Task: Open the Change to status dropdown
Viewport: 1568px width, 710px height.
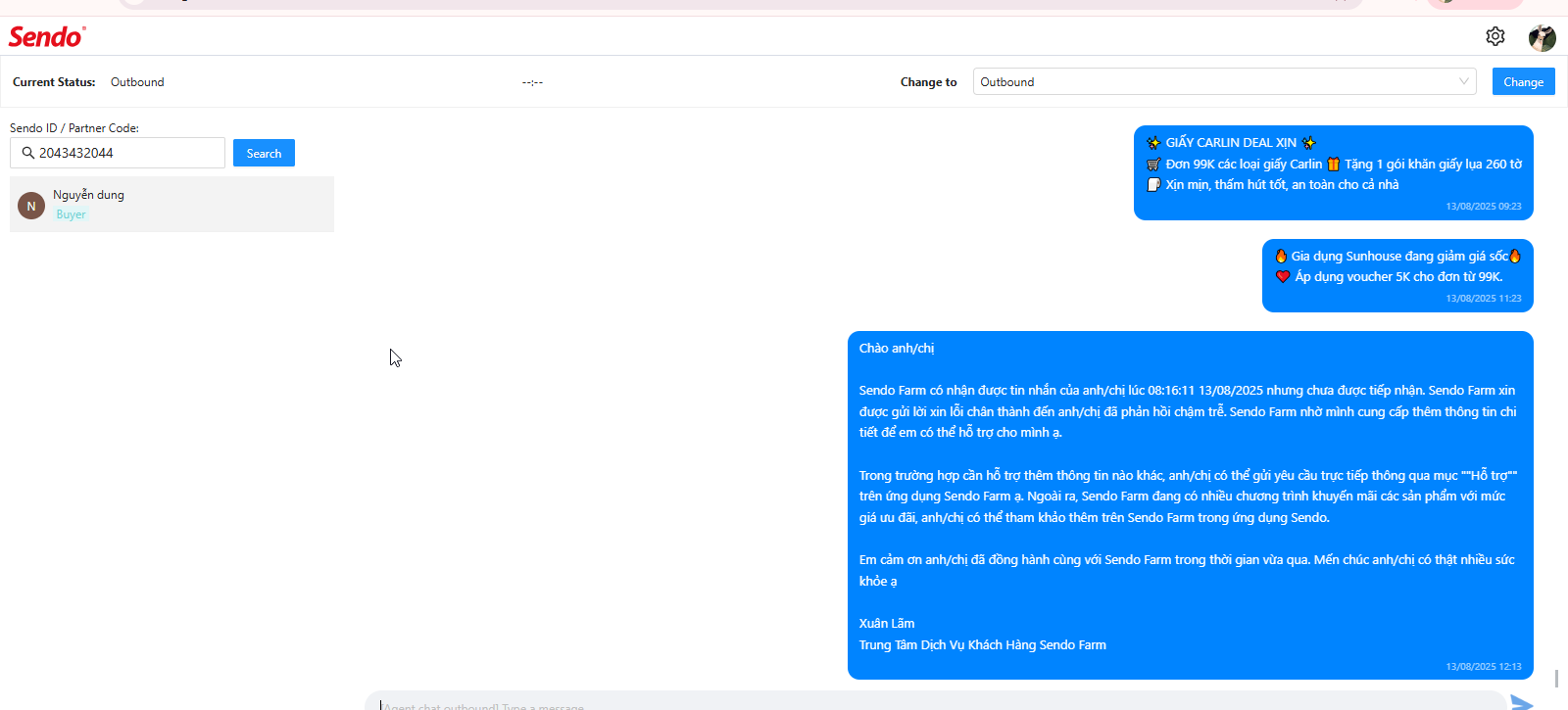Action: point(1224,81)
